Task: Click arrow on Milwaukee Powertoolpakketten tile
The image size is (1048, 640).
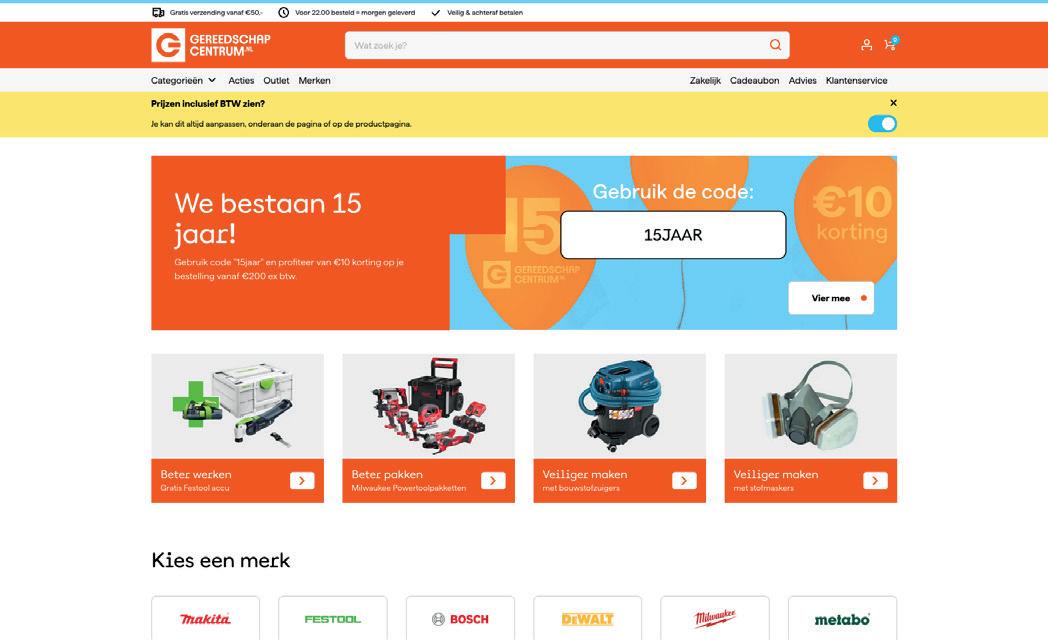Action: pyautogui.click(x=493, y=480)
